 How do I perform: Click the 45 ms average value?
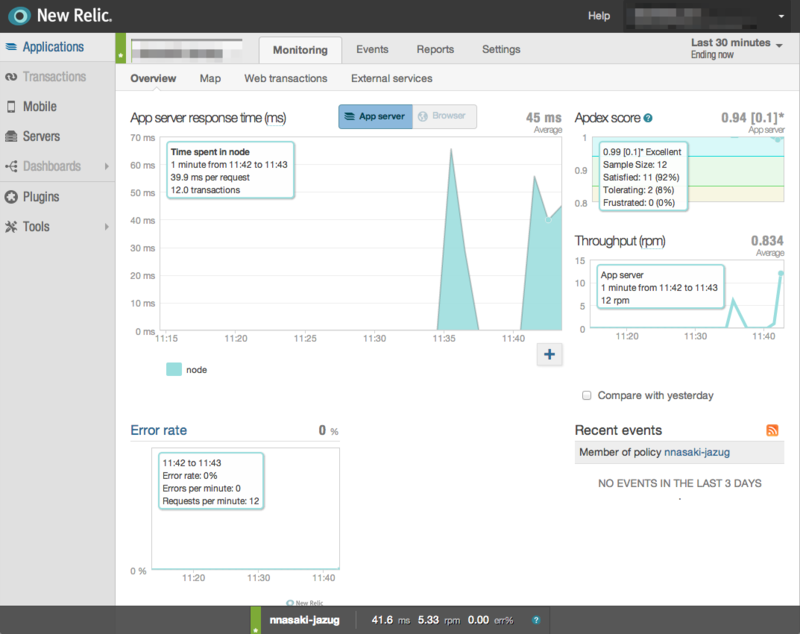[543, 118]
